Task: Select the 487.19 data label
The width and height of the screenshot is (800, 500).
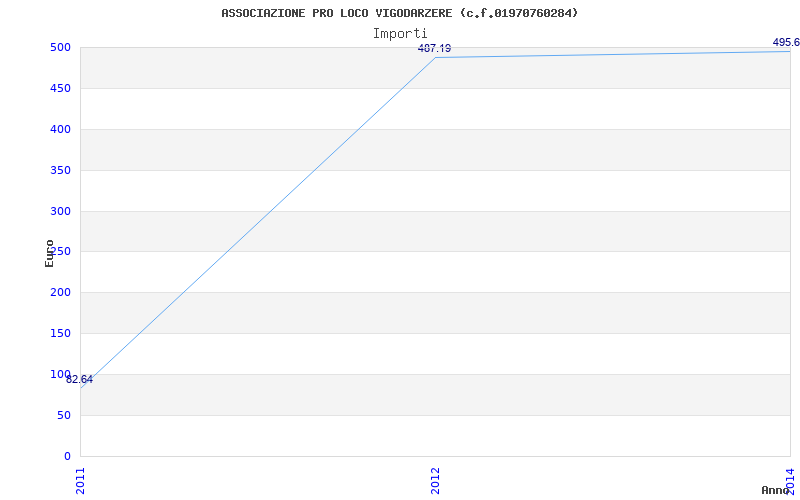Action: click(434, 48)
